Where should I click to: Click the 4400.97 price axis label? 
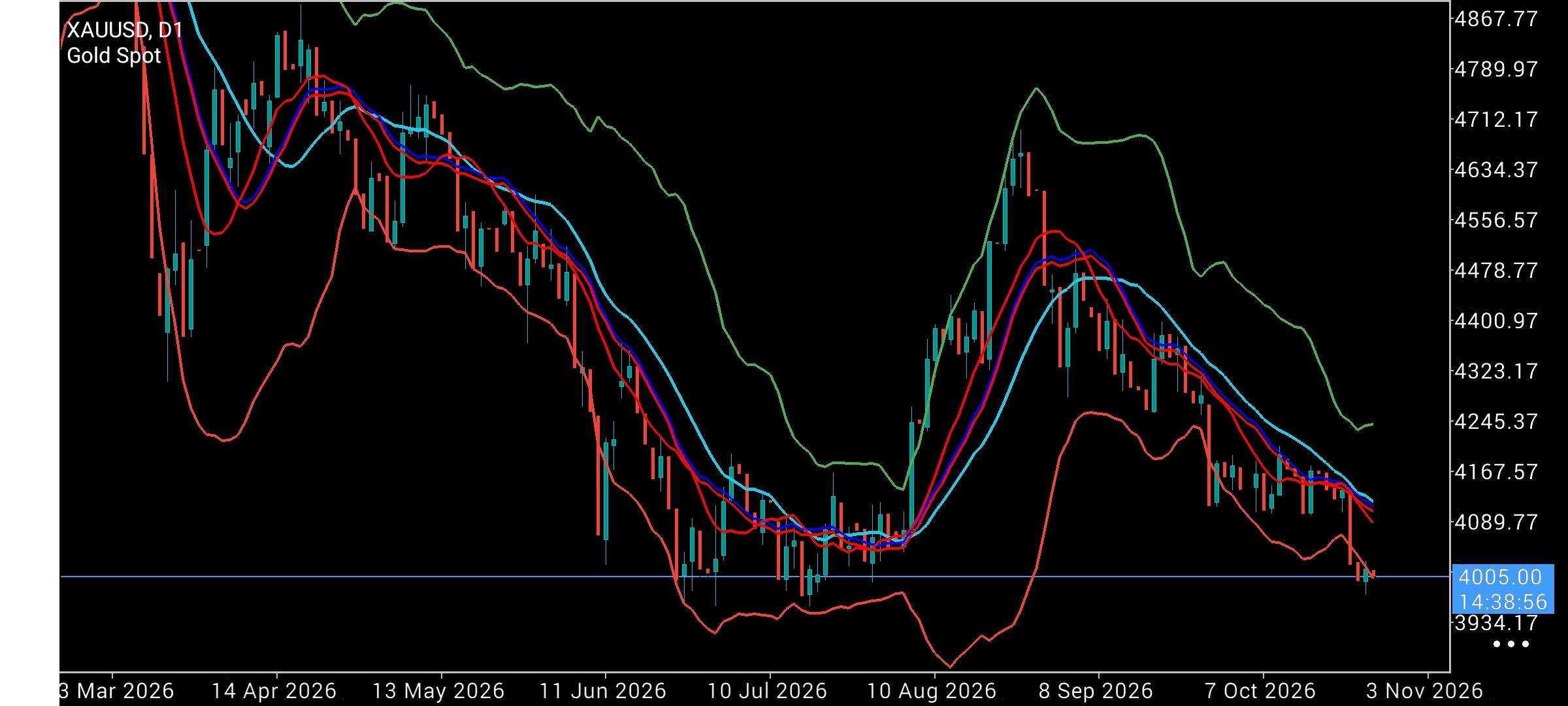1495,321
